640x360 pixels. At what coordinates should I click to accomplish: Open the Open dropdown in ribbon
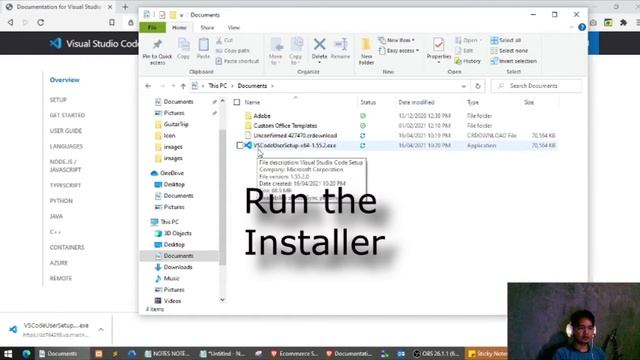(468, 40)
